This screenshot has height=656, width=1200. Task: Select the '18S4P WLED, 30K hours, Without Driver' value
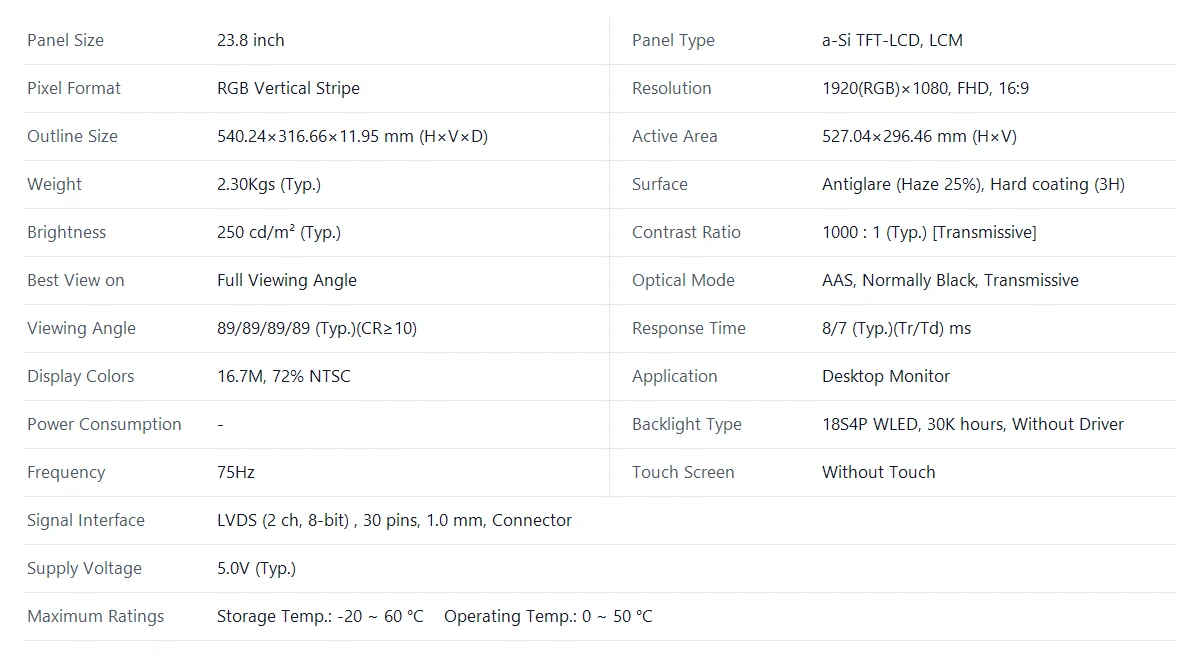973,424
